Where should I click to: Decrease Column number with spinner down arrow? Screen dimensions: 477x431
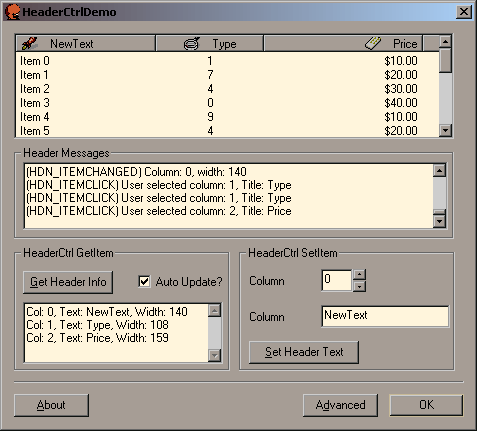(x=359, y=286)
